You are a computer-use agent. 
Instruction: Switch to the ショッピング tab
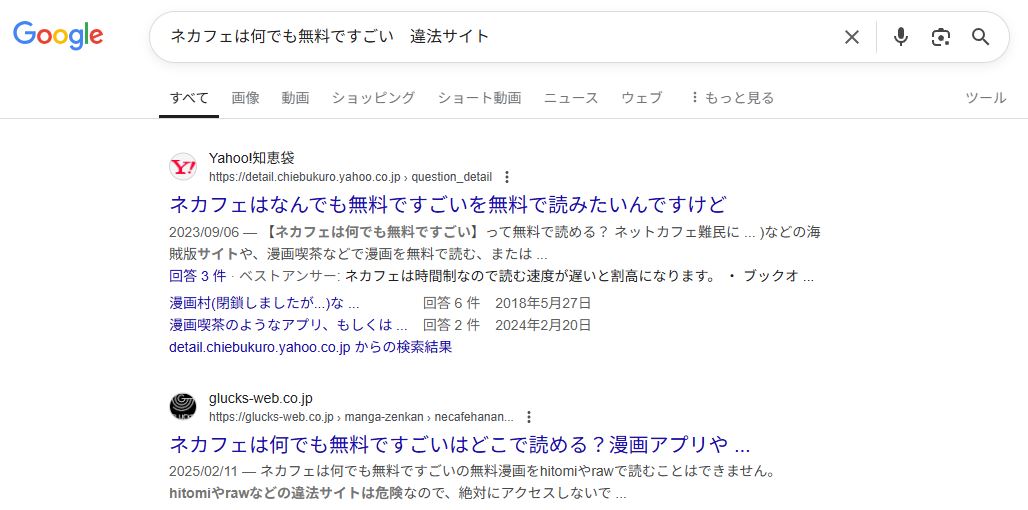click(x=373, y=98)
